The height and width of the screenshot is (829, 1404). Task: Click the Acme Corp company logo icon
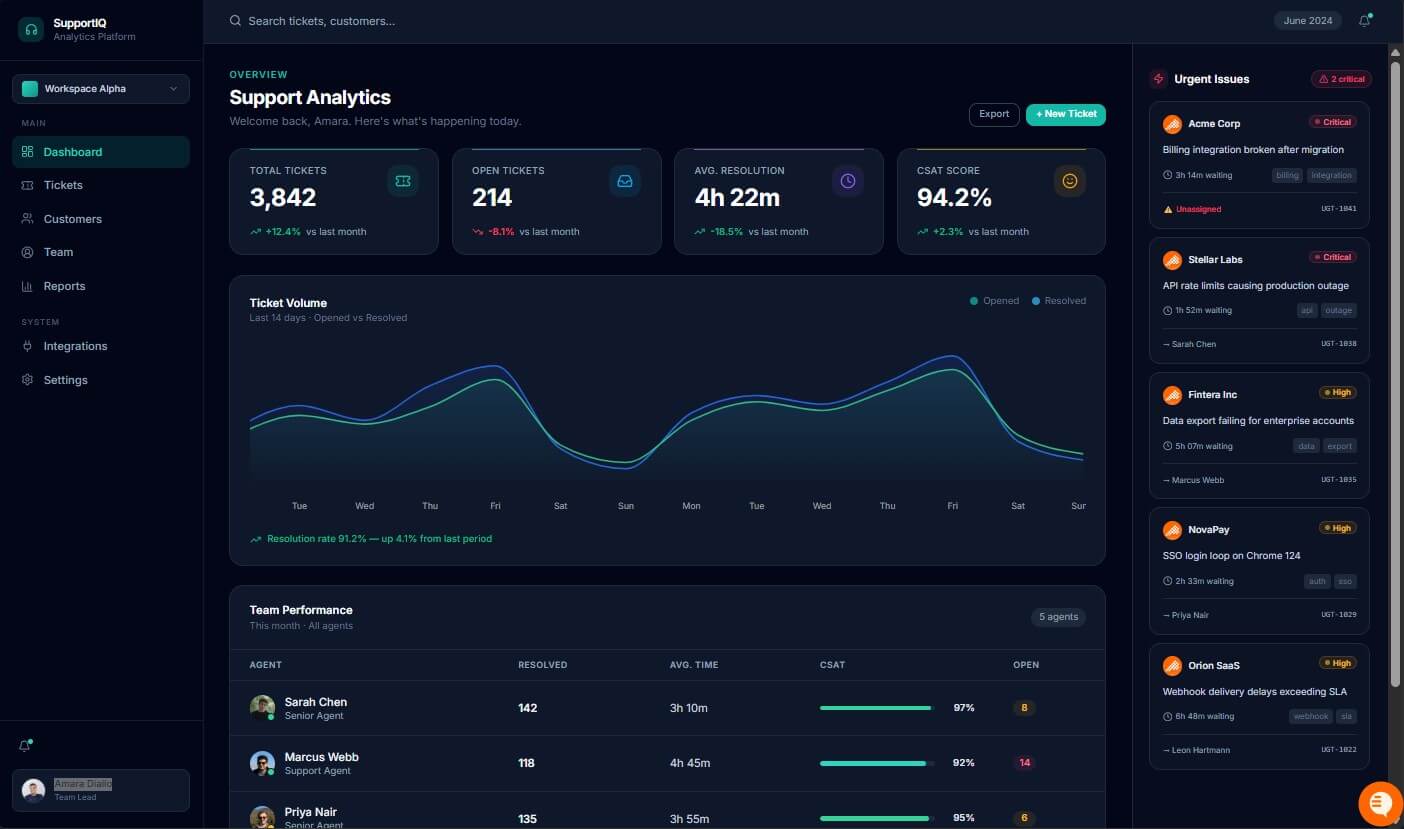[1172, 124]
